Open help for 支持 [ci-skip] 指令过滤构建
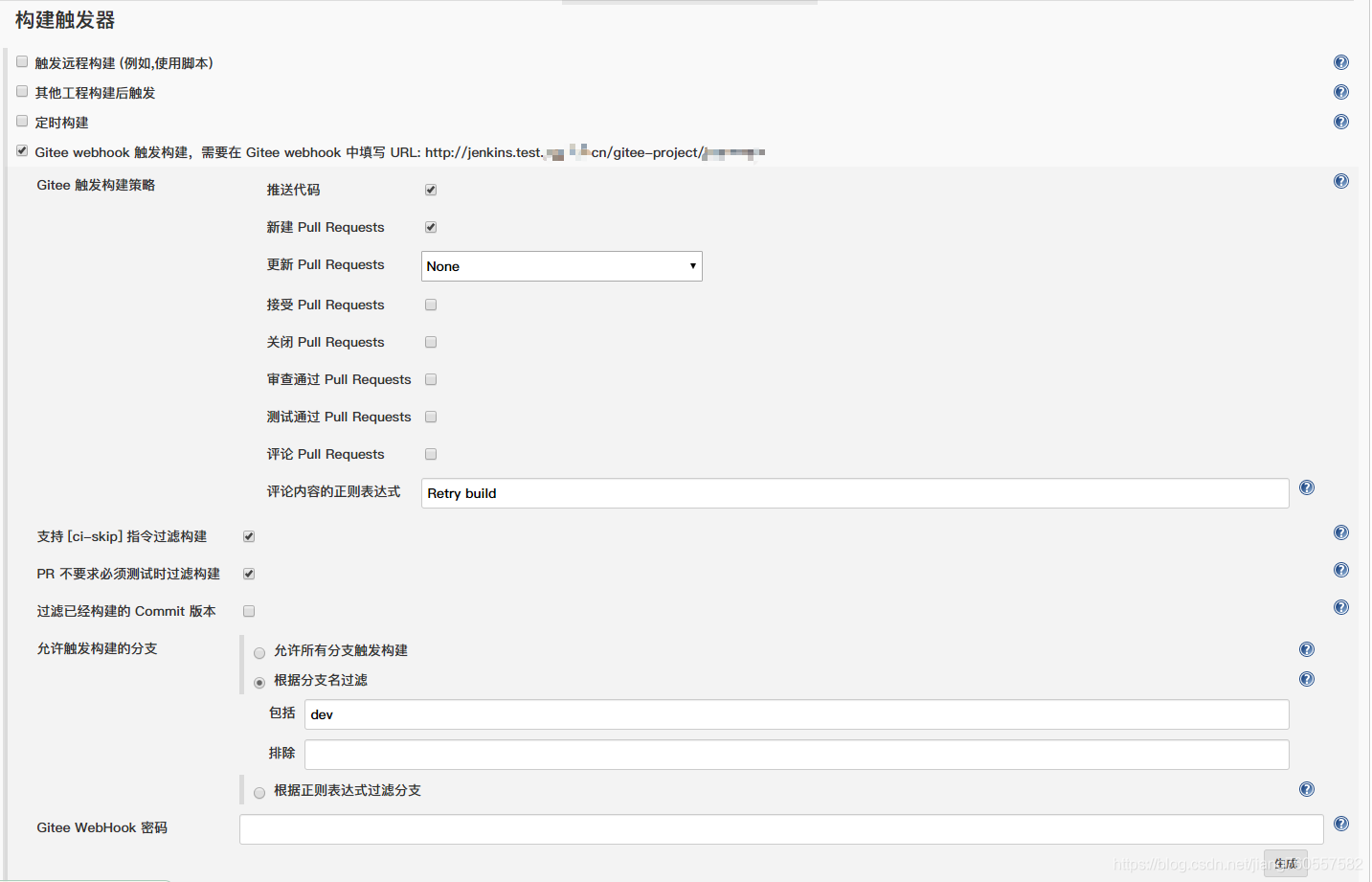1372x882 pixels. pyautogui.click(x=1340, y=532)
